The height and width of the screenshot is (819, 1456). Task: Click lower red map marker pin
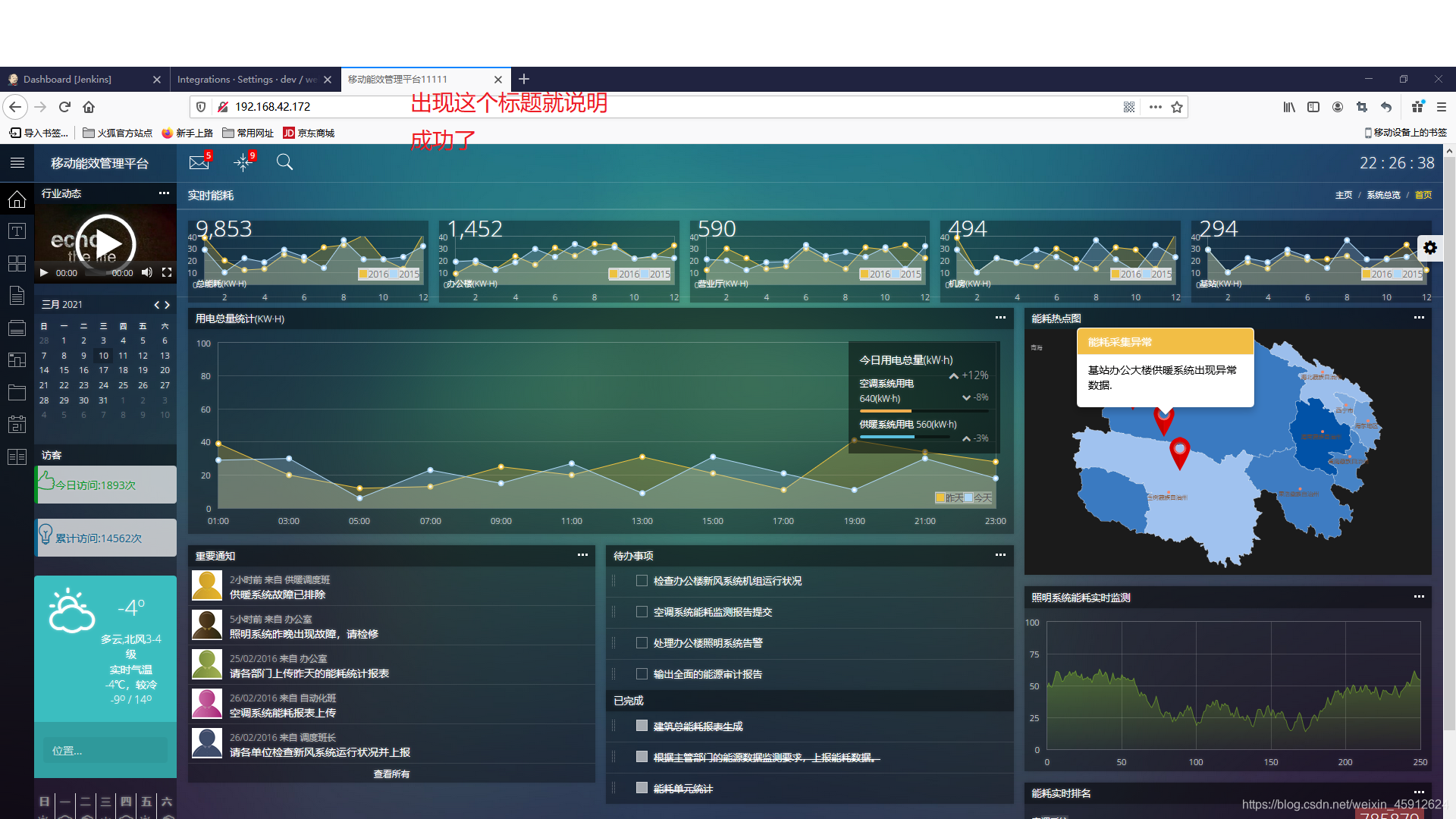coord(1179,453)
